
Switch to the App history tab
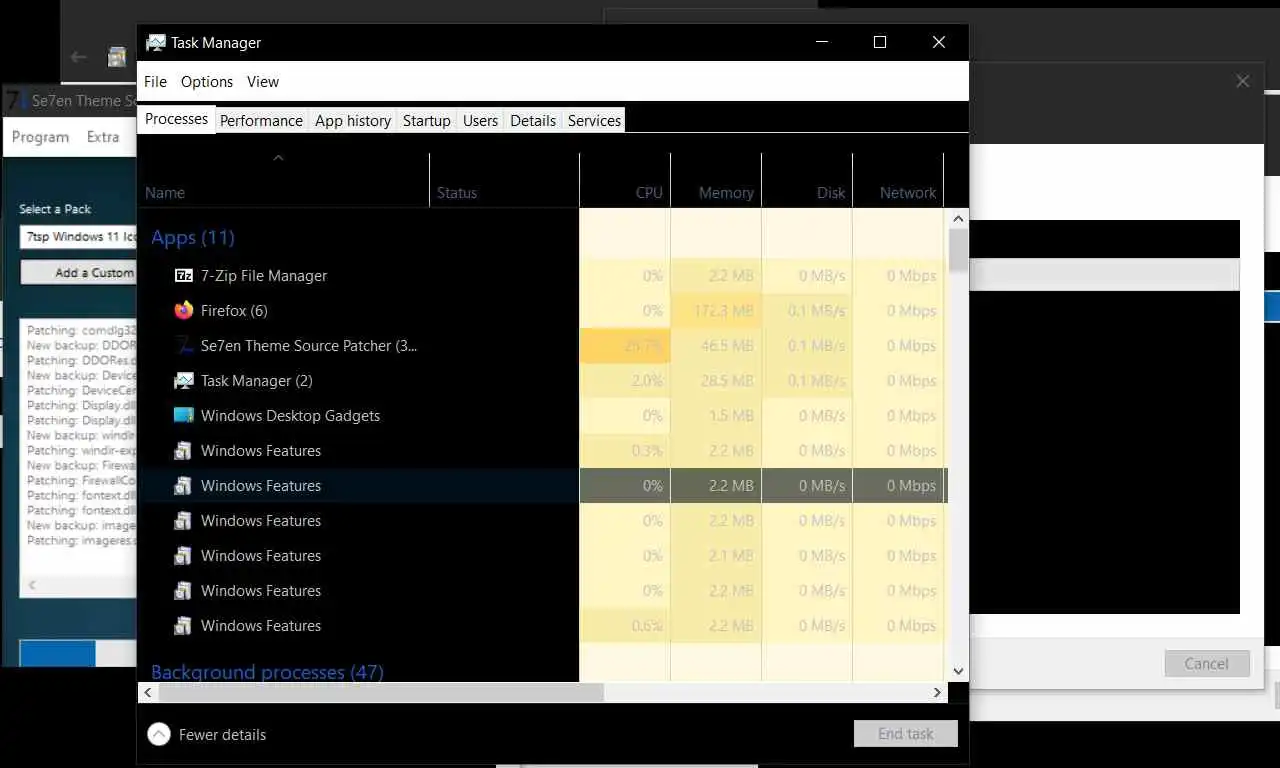coord(353,121)
